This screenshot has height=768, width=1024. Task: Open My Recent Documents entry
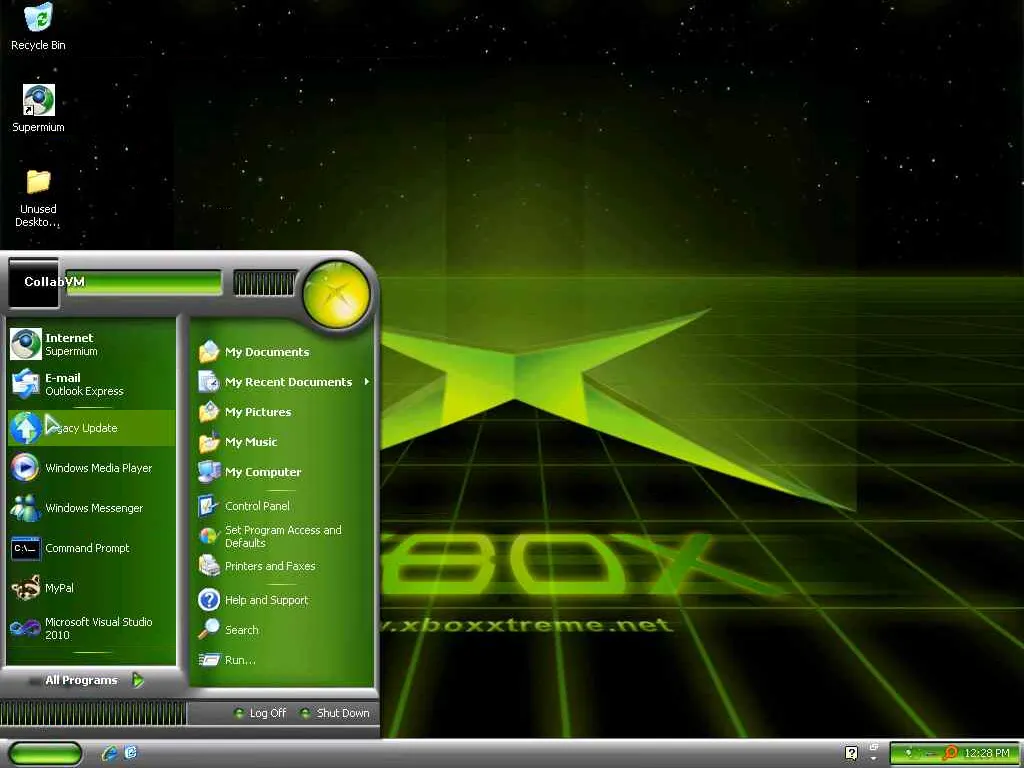(x=283, y=382)
